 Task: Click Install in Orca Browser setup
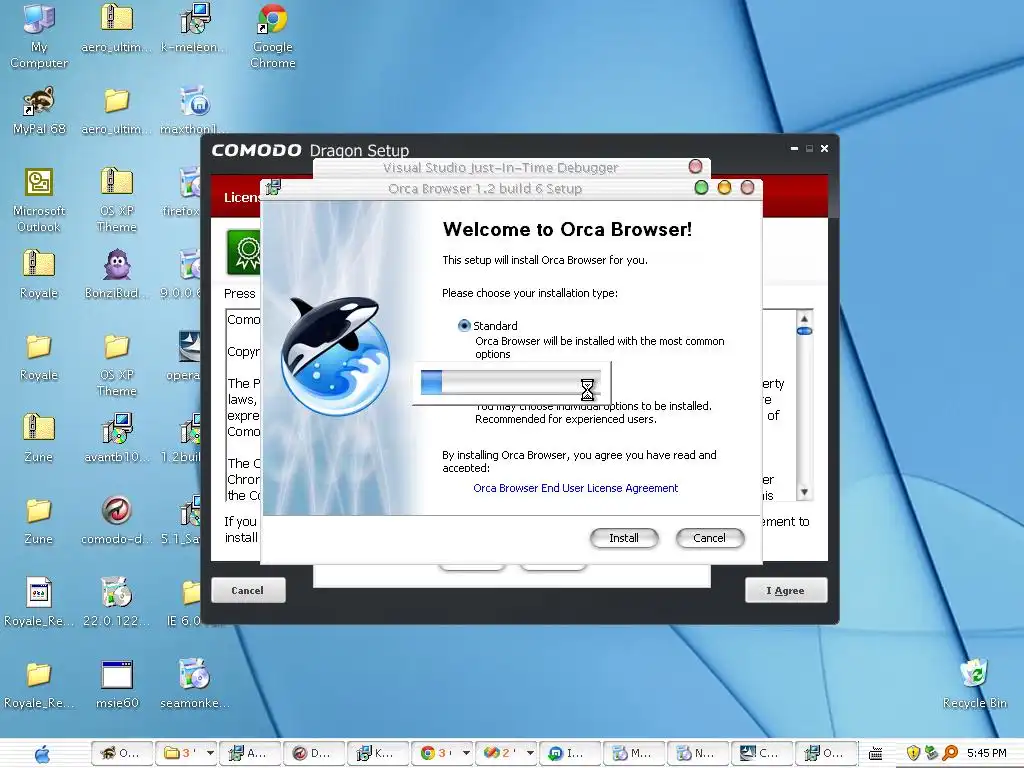point(624,538)
